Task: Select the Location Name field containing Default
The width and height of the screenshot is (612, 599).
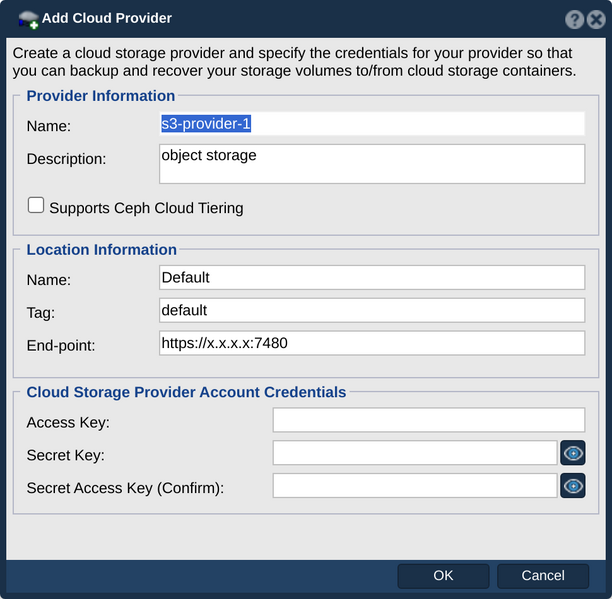Action: [372, 277]
